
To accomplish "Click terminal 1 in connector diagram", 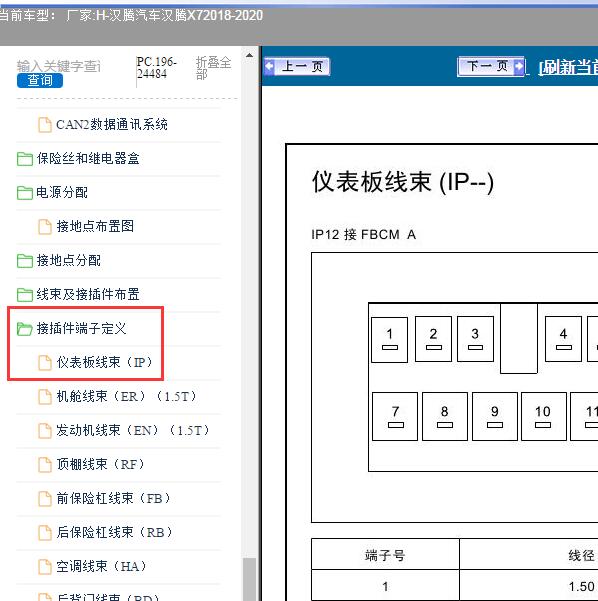I will pos(389,339).
